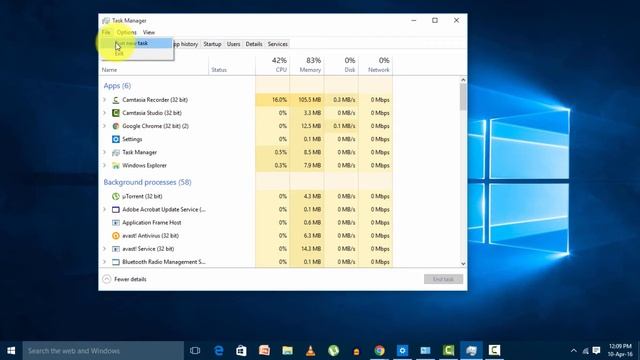
Task: Launch Microsoft Edge from the taskbar
Action: point(219,351)
